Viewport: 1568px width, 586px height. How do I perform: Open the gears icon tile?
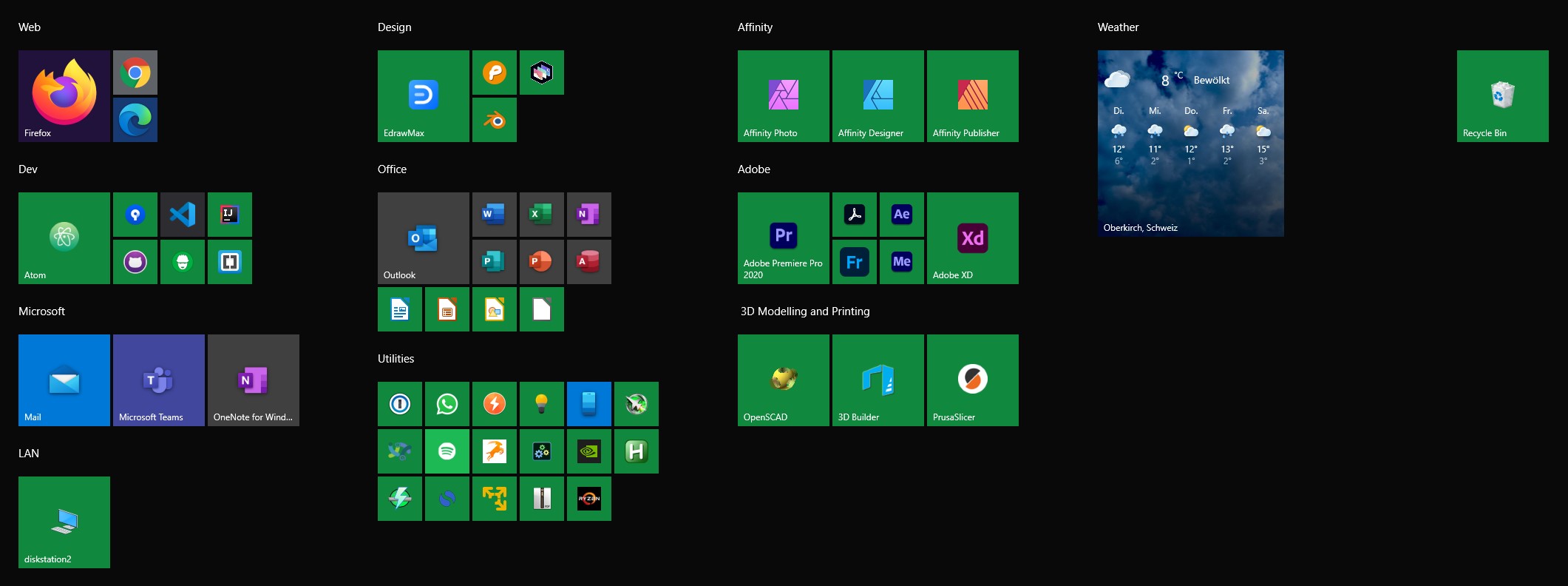point(542,451)
